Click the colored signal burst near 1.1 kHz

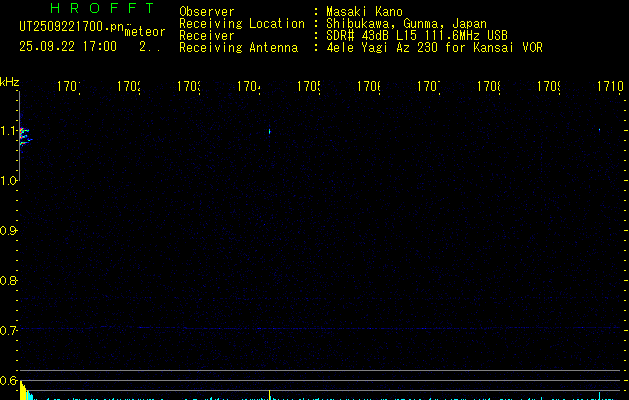pos(25,134)
